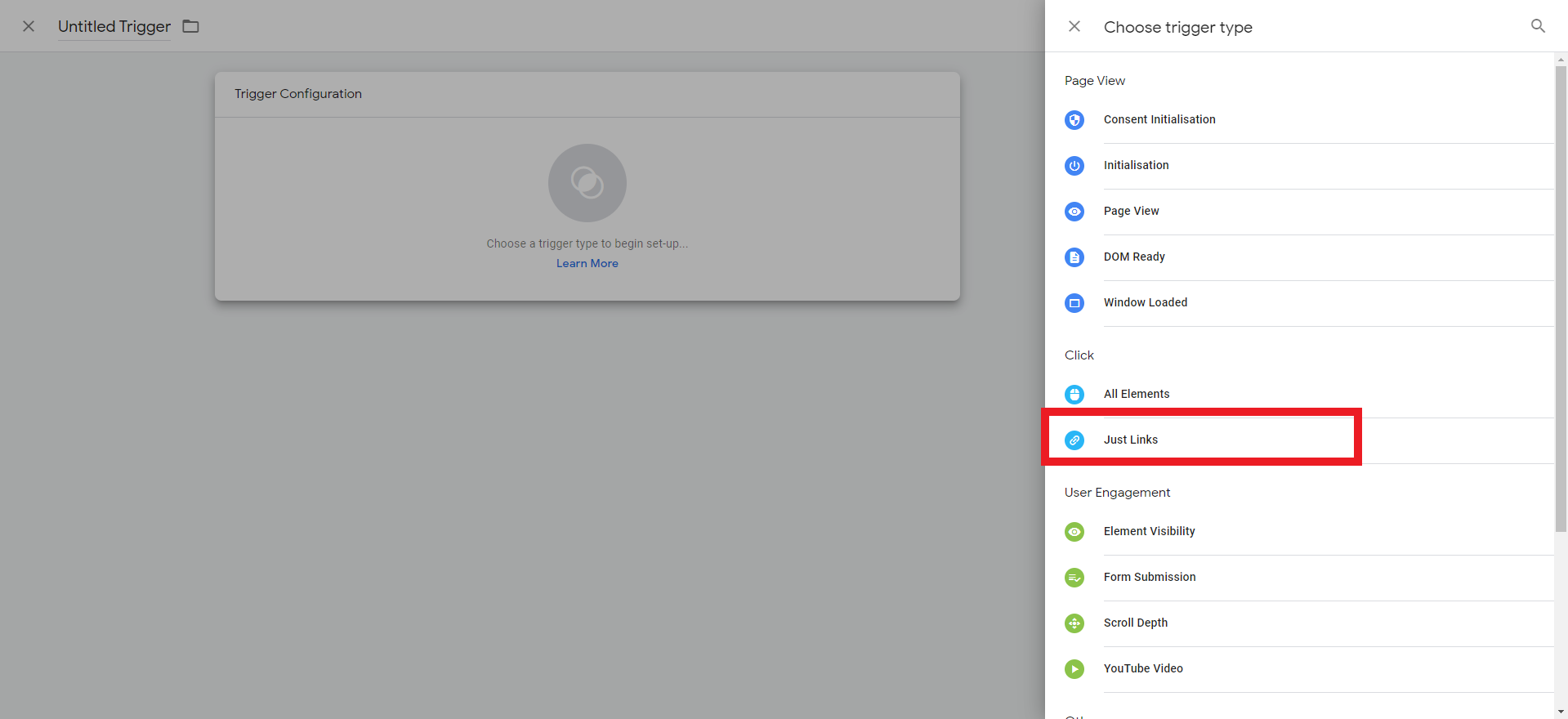This screenshot has width=1568, height=719.
Task: Select the Just Links trigger type
Action: (1131, 440)
